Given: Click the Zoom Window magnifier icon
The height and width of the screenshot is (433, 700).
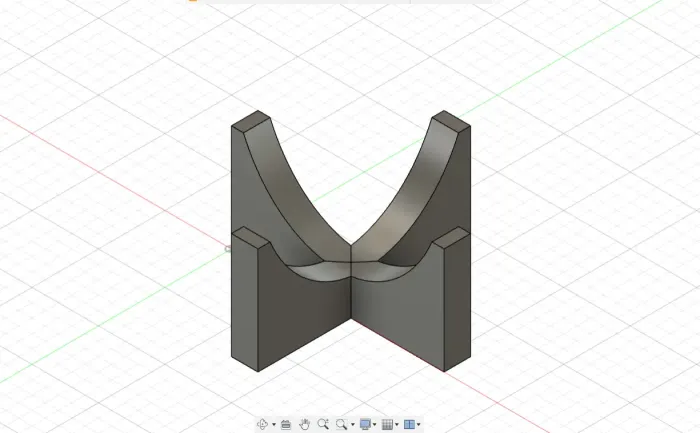Looking at the screenshot, I should click(342, 424).
